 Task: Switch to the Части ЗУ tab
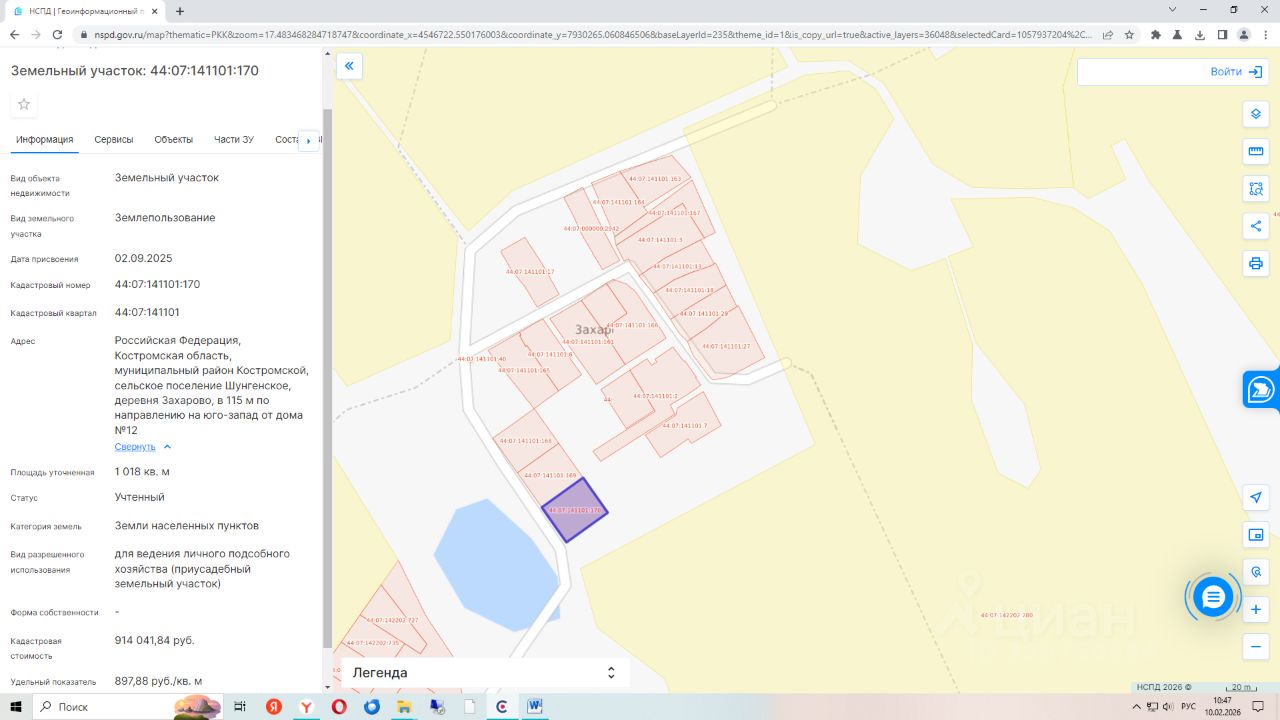click(234, 140)
